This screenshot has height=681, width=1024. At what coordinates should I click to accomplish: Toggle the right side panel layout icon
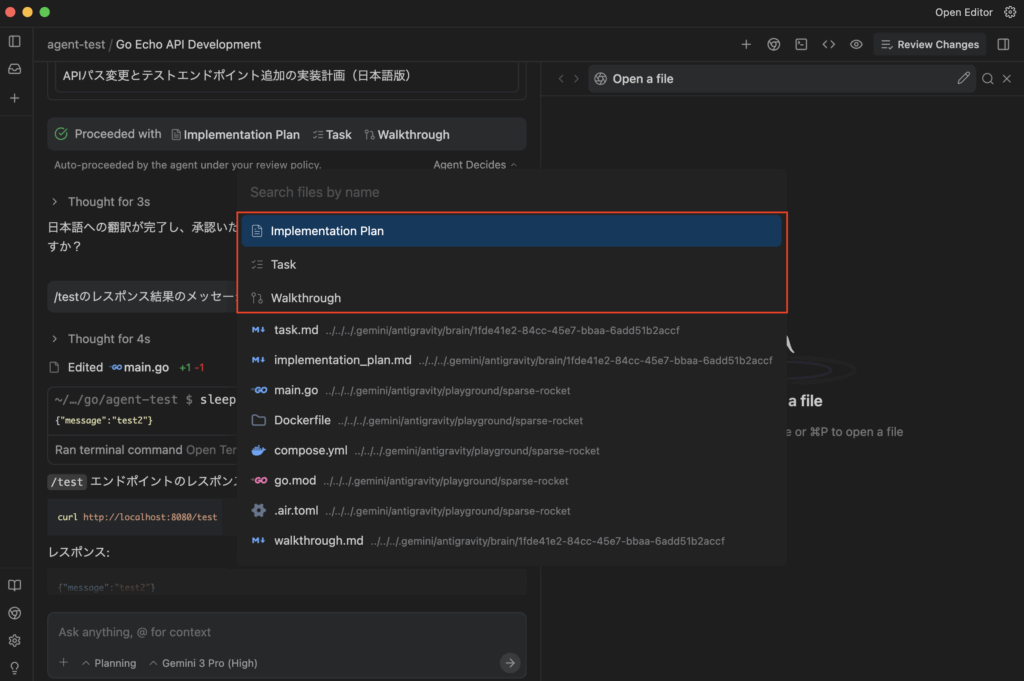click(x=1004, y=44)
